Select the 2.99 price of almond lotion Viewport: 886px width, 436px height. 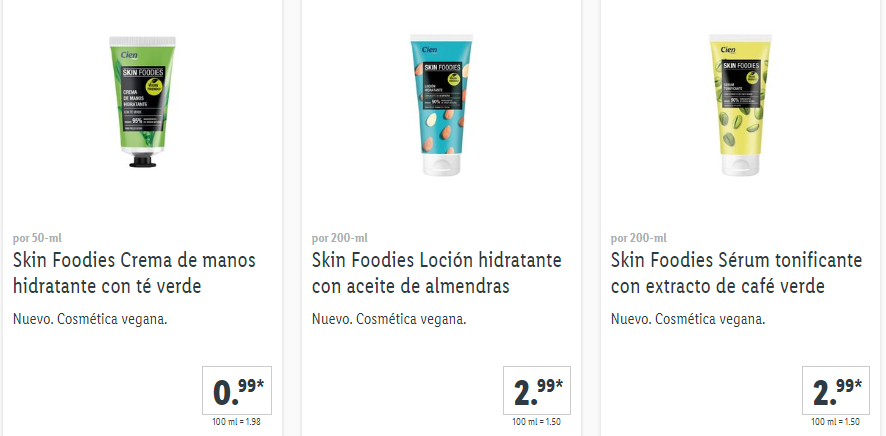click(537, 391)
